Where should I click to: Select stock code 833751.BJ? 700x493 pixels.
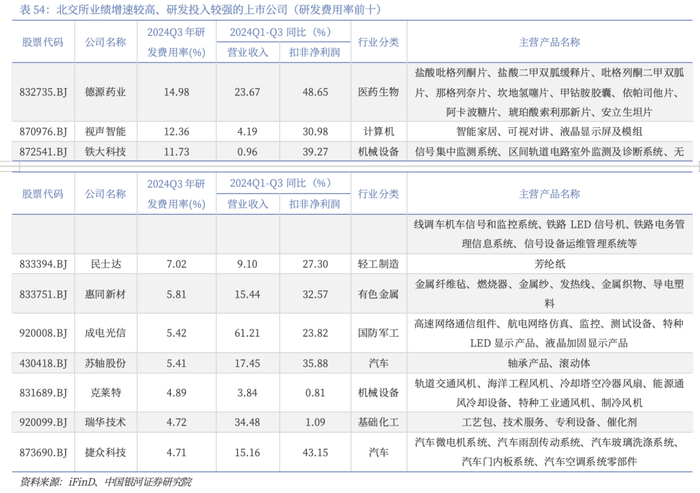point(43,294)
